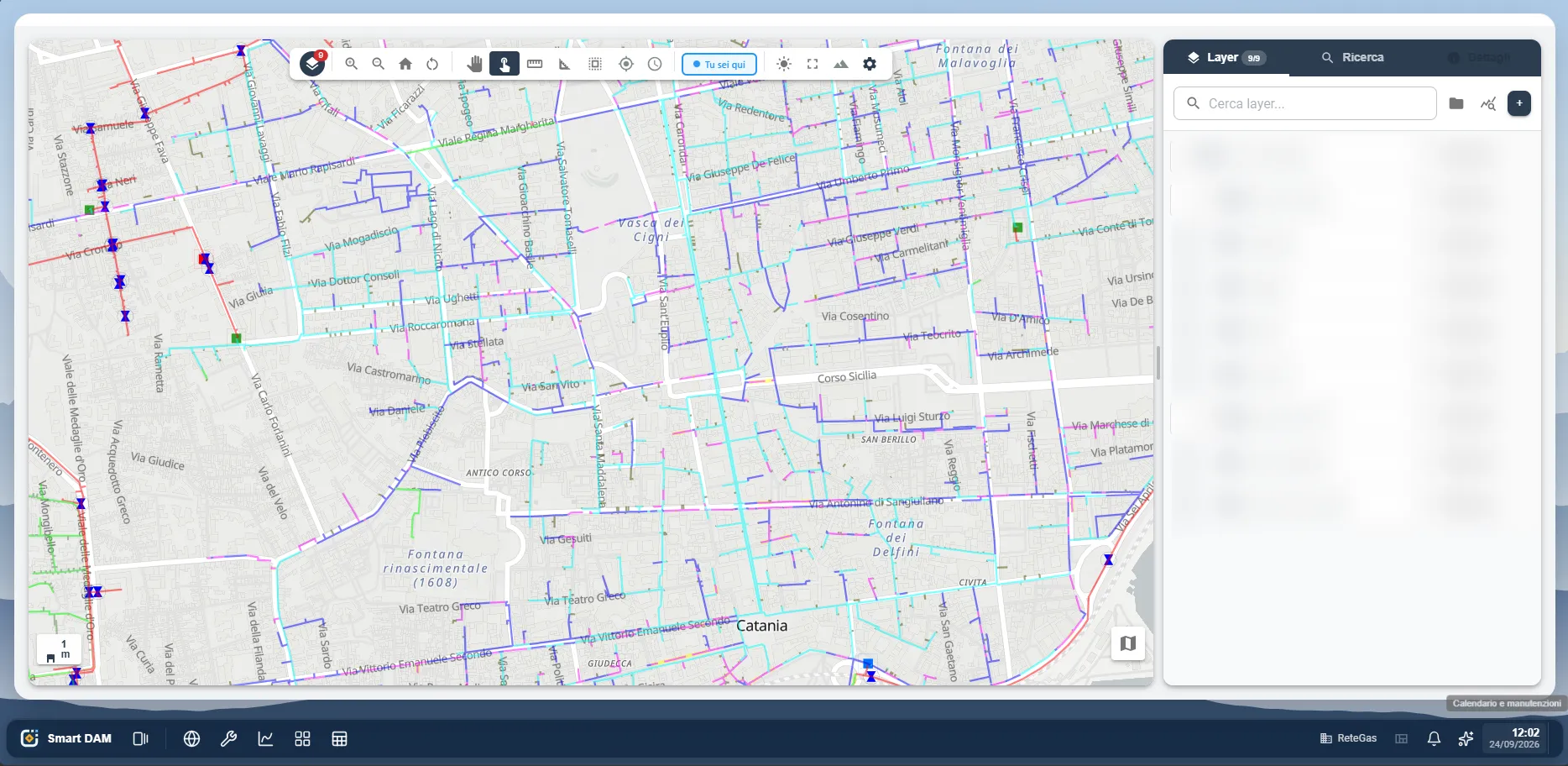The width and height of the screenshot is (1568, 766).
Task: Toggle the terrain mountain view
Action: coord(841,64)
